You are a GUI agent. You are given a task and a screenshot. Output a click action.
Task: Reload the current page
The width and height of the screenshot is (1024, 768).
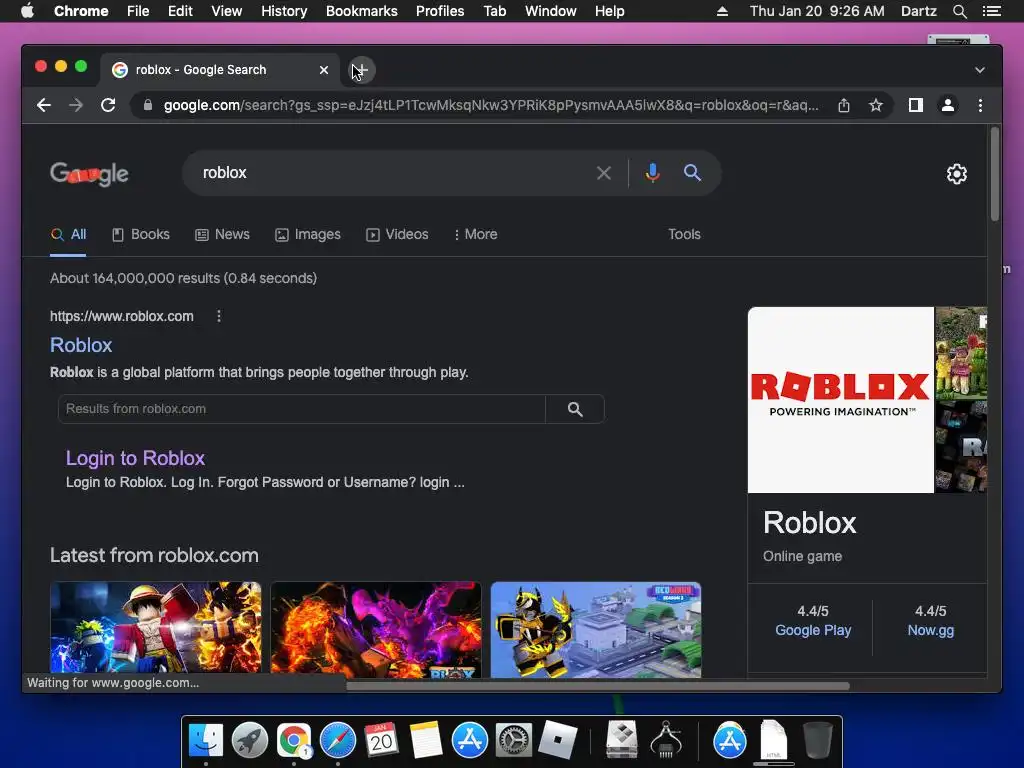[x=108, y=105]
